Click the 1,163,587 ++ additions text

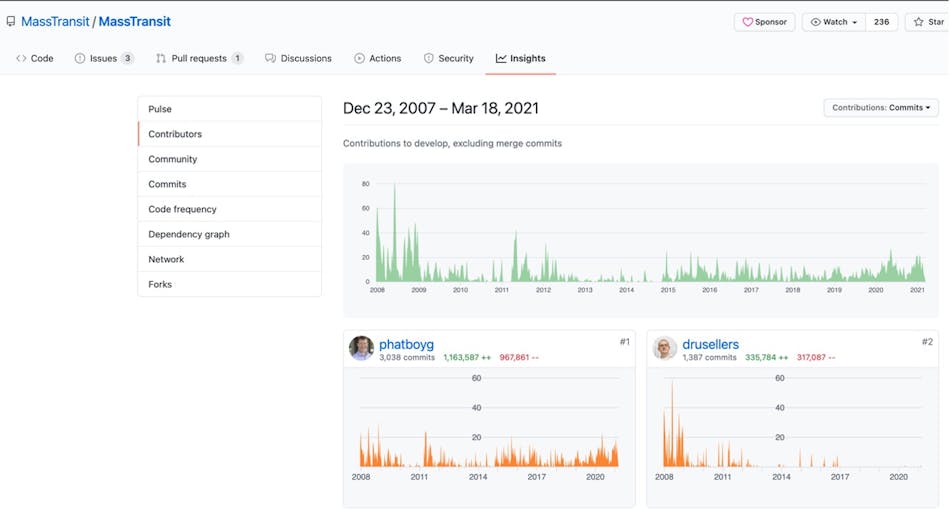point(467,357)
